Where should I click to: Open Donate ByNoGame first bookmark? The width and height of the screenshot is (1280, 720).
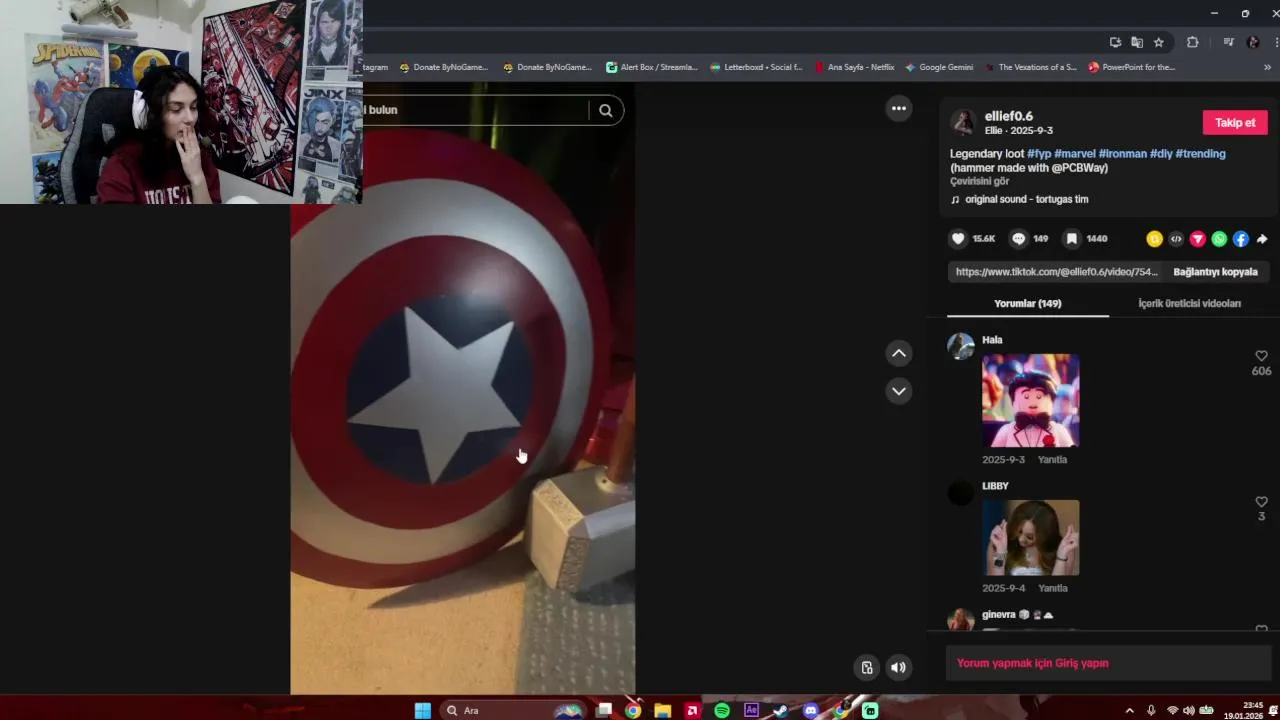click(444, 67)
